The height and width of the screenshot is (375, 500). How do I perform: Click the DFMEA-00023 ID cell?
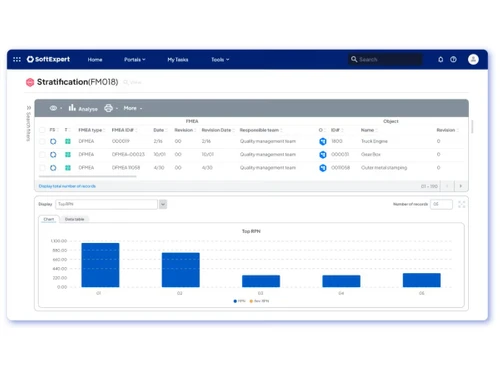click(128, 155)
